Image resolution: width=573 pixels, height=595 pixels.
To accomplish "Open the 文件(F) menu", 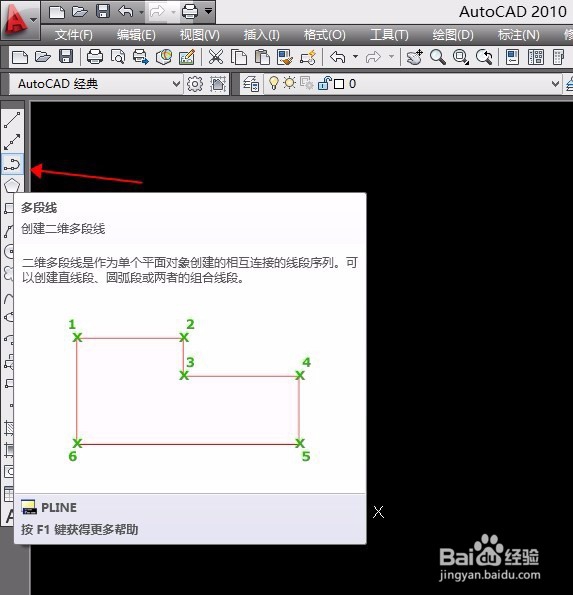I will (x=73, y=35).
